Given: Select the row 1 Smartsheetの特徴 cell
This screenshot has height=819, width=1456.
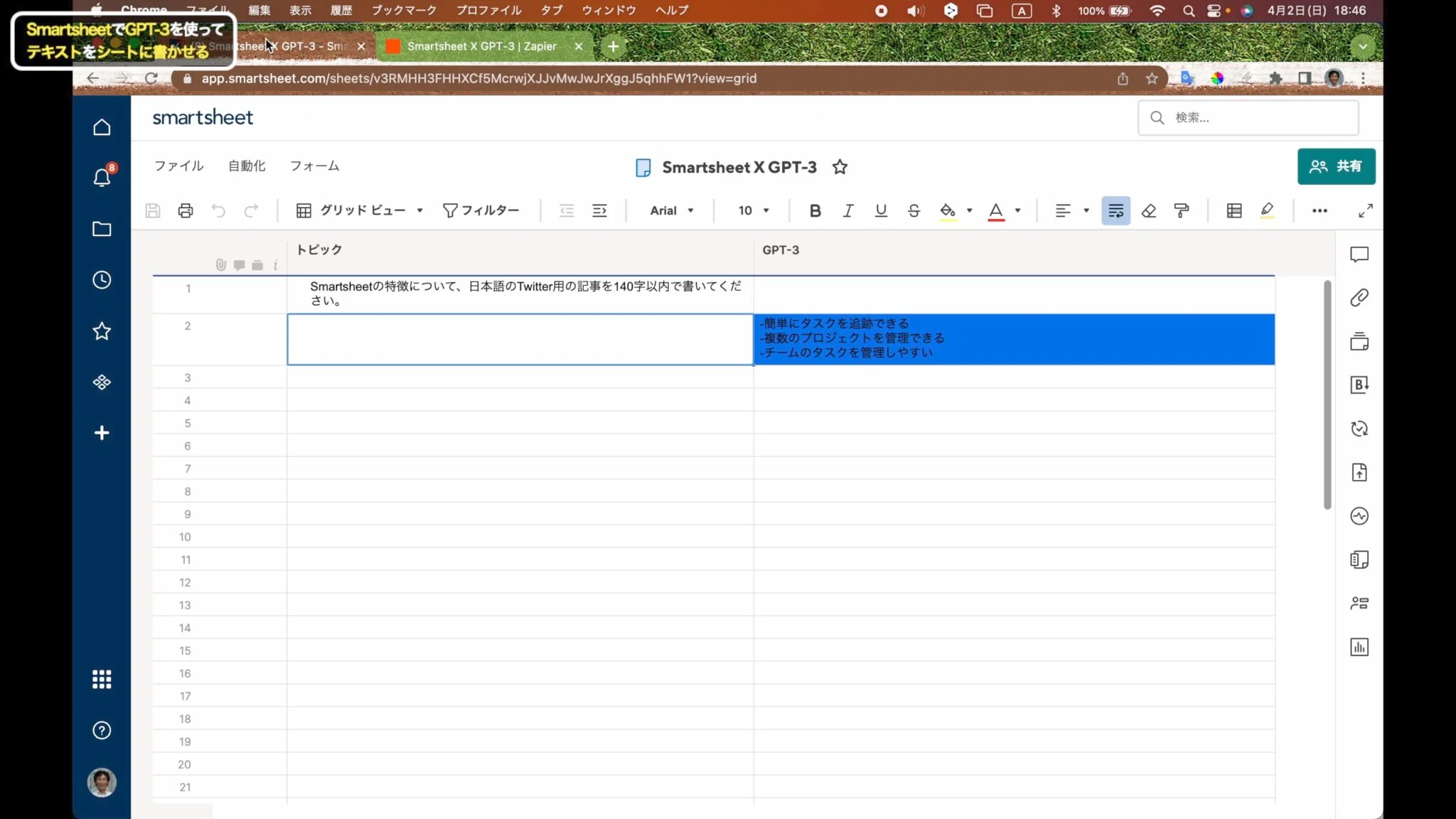Looking at the screenshot, I should click(520, 294).
